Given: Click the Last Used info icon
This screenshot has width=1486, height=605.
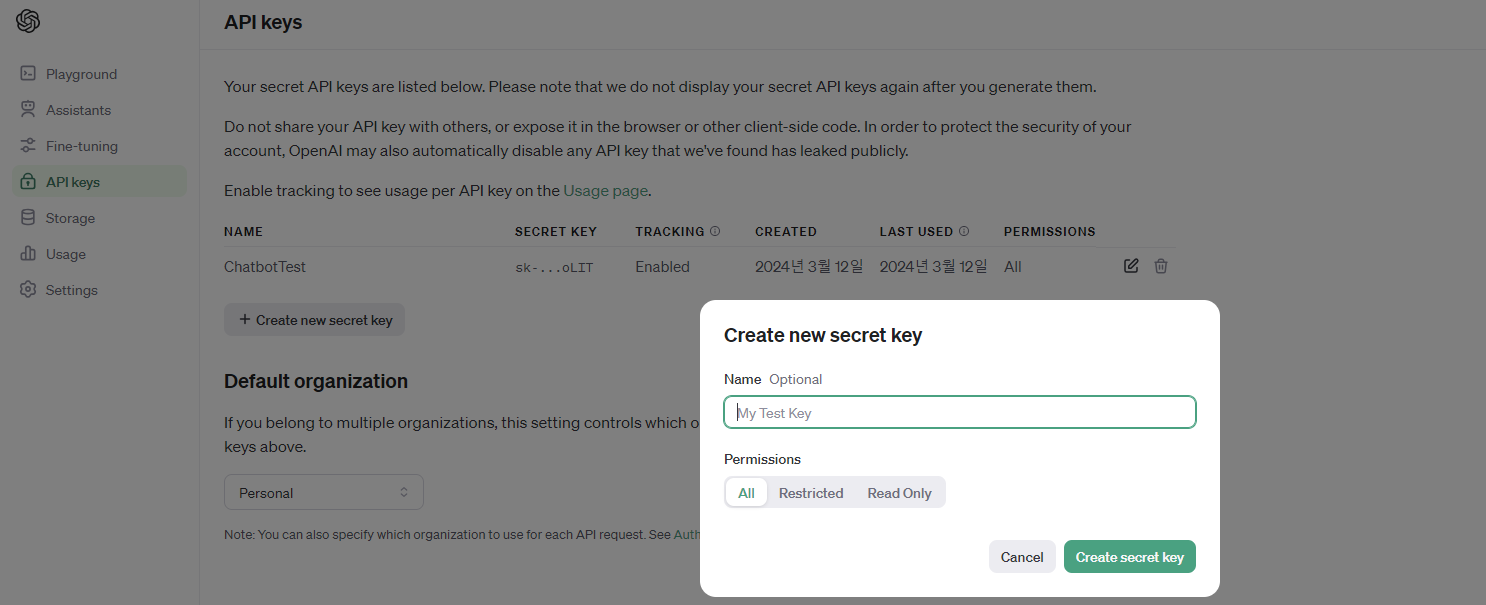Looking at the screenshot, I should (964, 231).
